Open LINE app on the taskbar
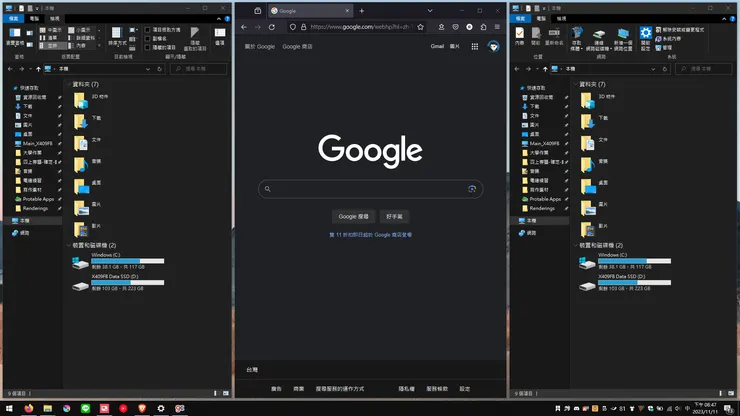 (85, 408)
